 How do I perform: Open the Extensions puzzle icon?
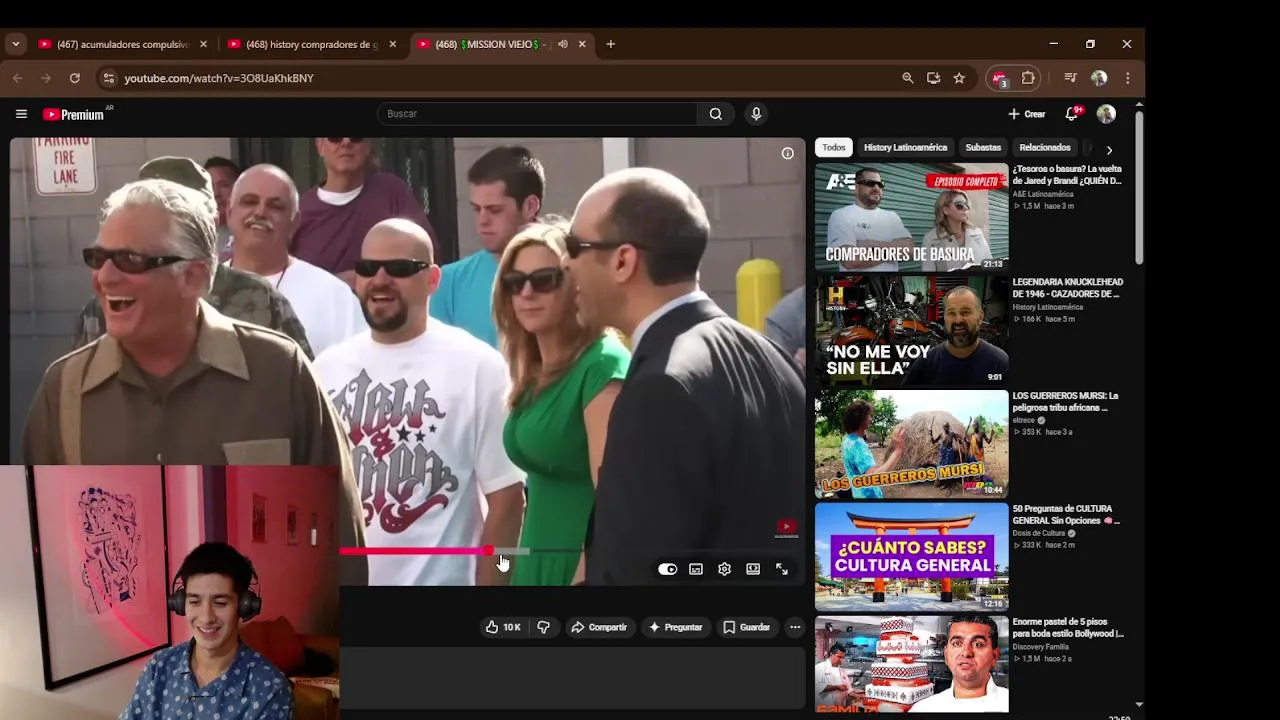point(1028,78)
